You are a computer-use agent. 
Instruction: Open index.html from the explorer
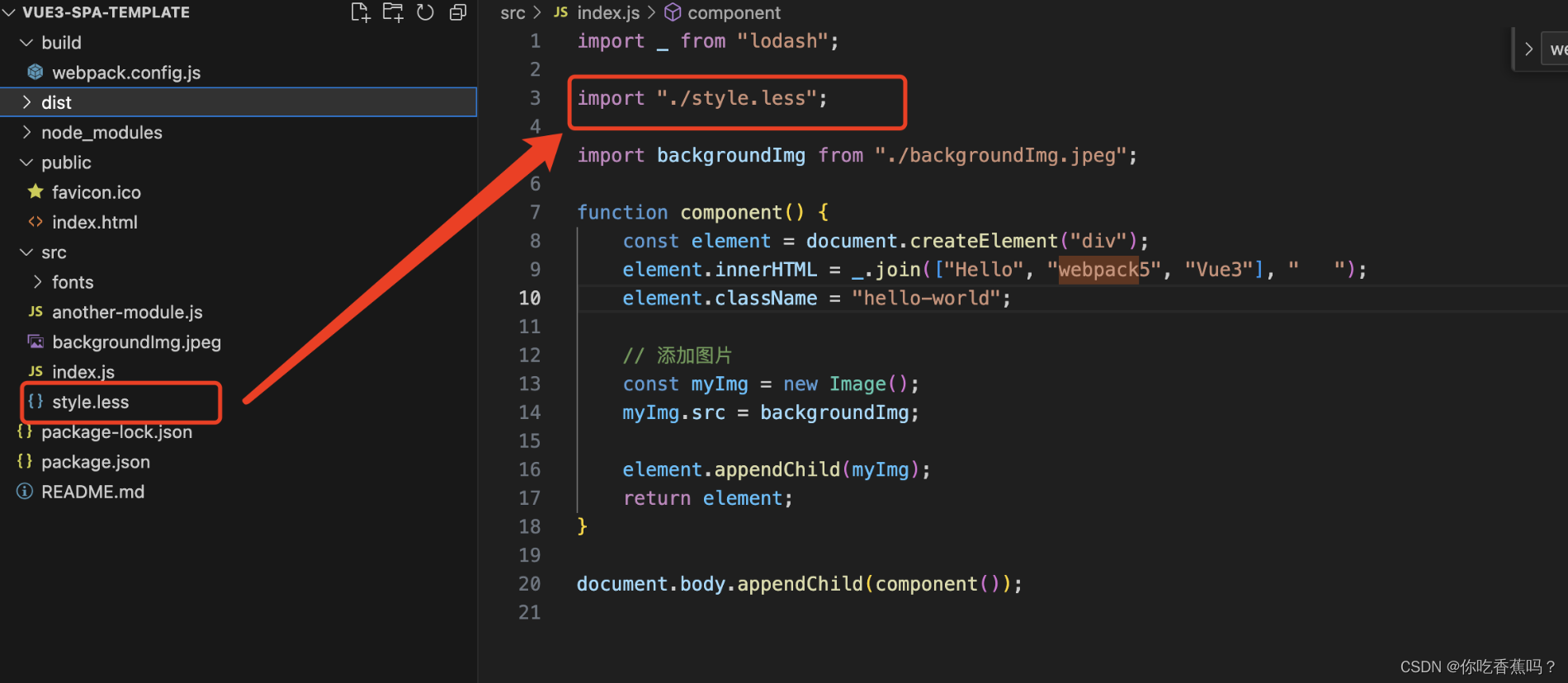point(95,222)
